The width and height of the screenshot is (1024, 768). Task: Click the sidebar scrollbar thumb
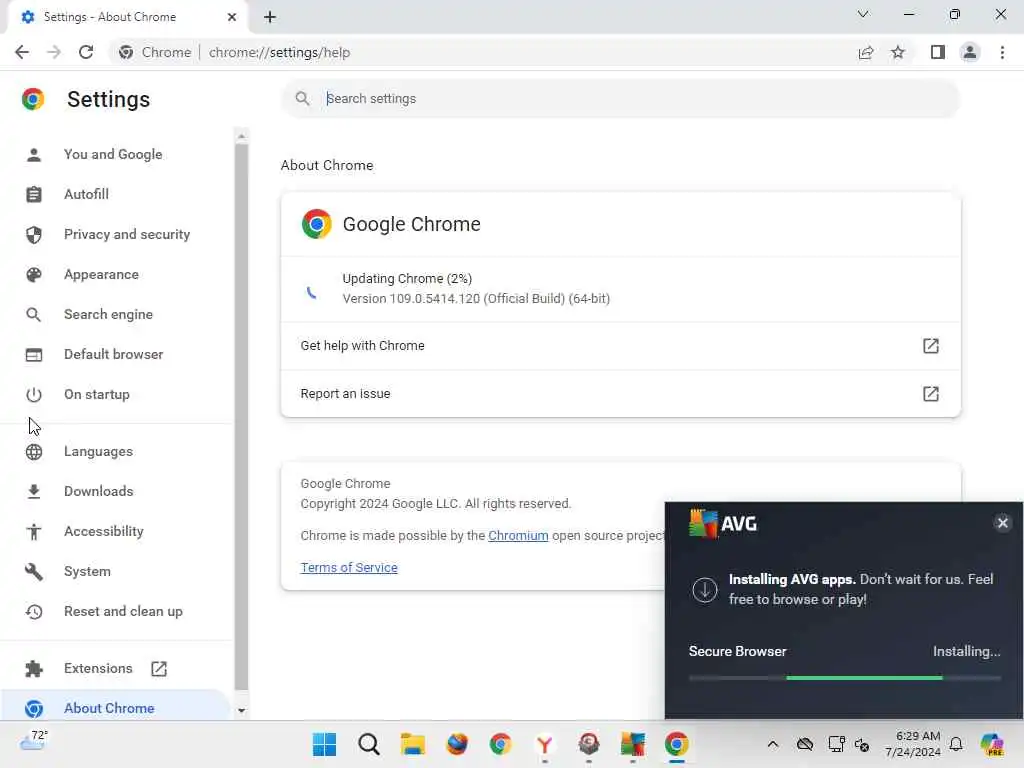click(241, 417)
